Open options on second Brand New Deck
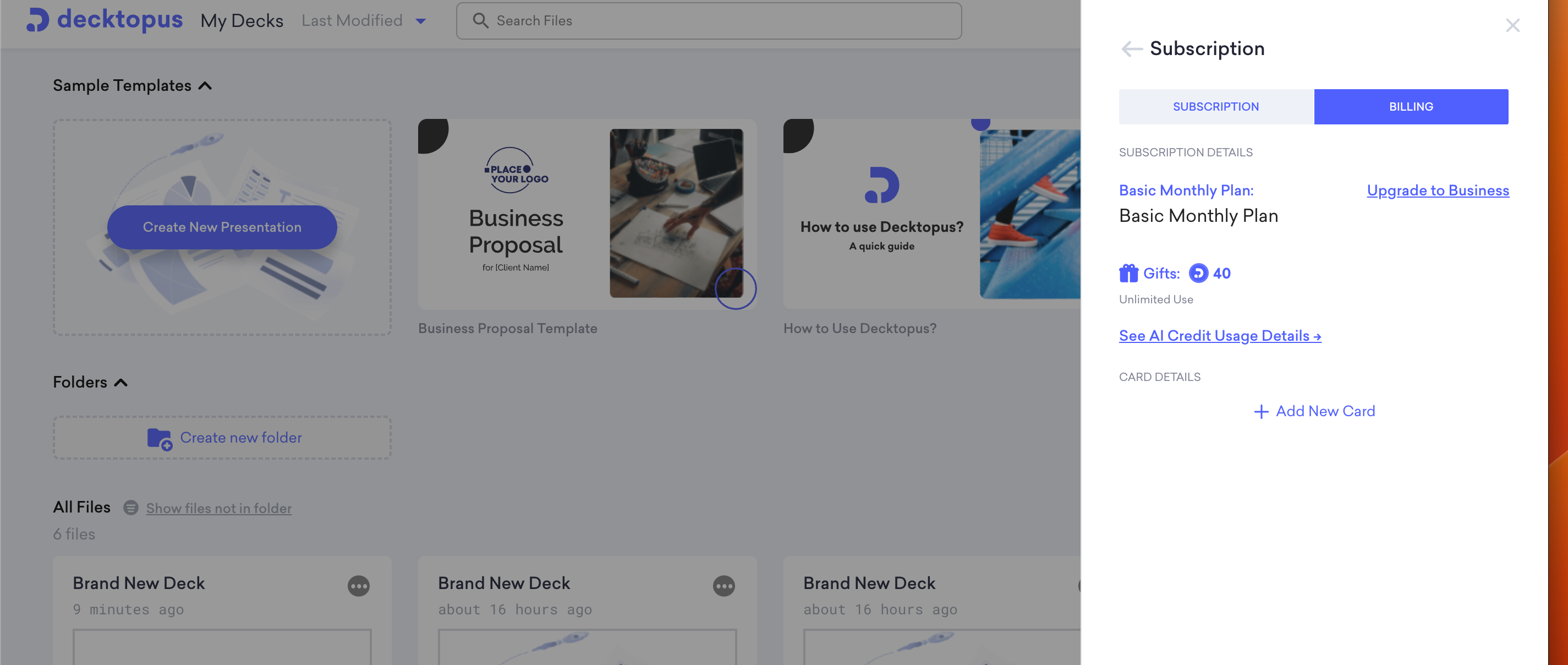 pyautogui.click(x=725, y=586)
